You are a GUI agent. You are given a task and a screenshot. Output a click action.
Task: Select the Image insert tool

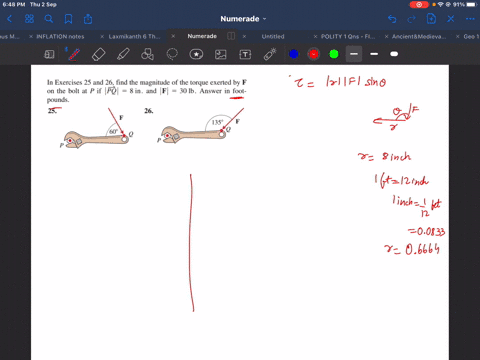221,54
